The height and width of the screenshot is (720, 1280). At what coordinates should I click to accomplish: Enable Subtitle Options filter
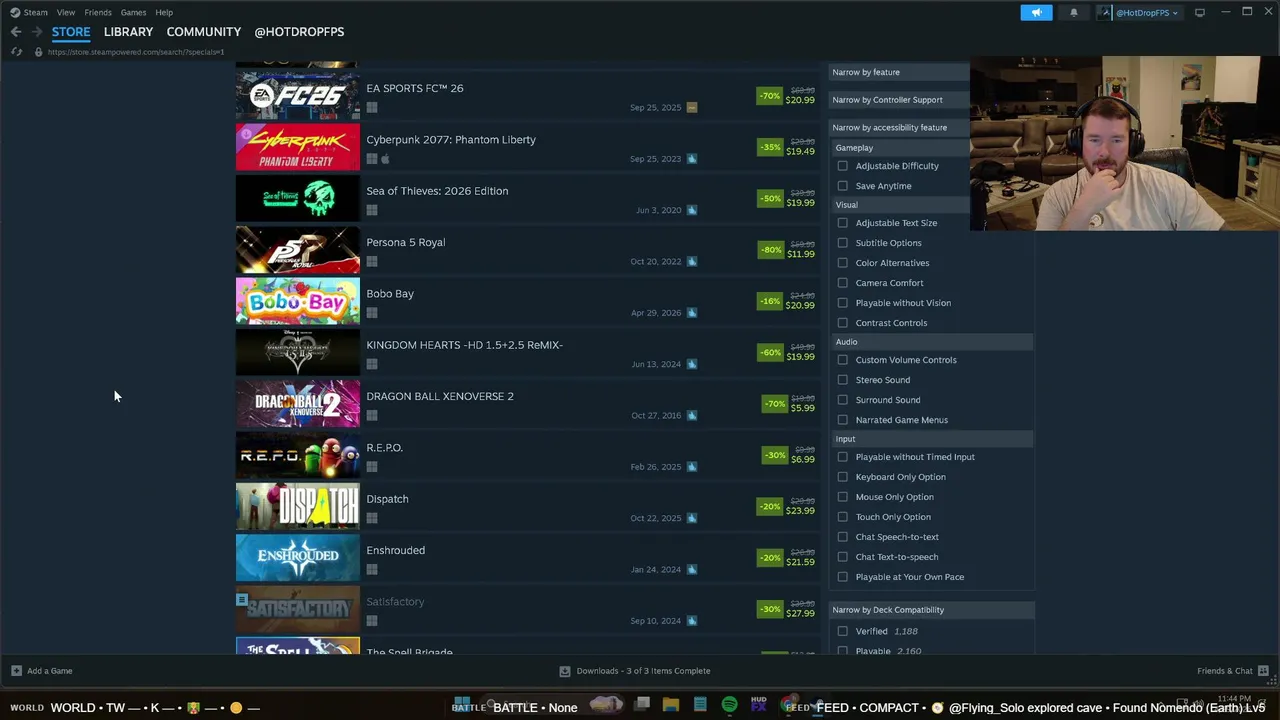[842, 243]
